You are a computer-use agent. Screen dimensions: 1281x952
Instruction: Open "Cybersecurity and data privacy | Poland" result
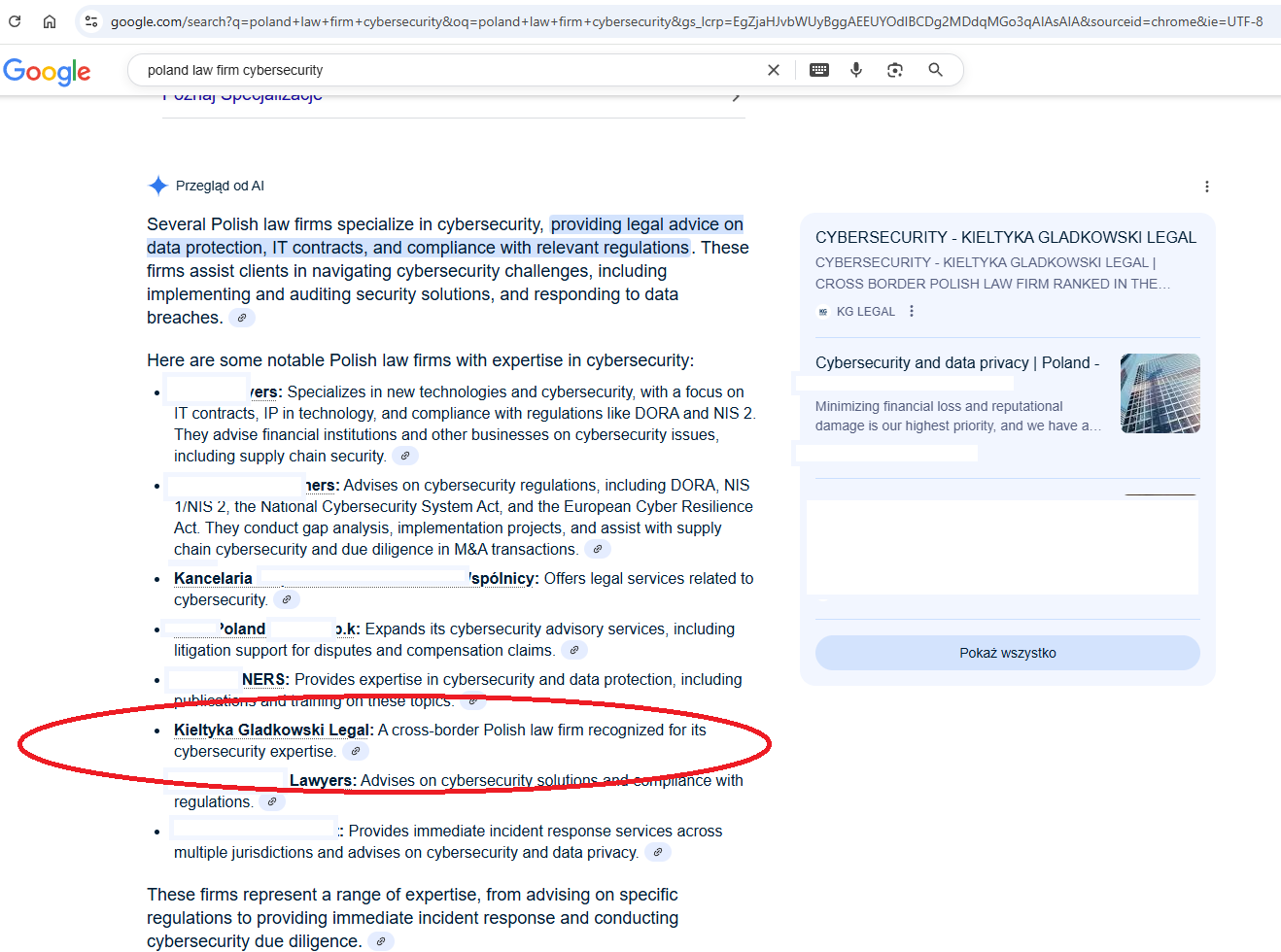tap(956, 362)
